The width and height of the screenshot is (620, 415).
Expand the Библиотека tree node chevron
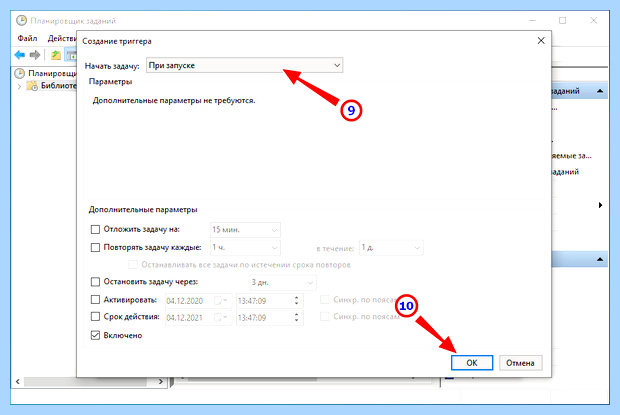pyautogui.click(x=19, y=86)
